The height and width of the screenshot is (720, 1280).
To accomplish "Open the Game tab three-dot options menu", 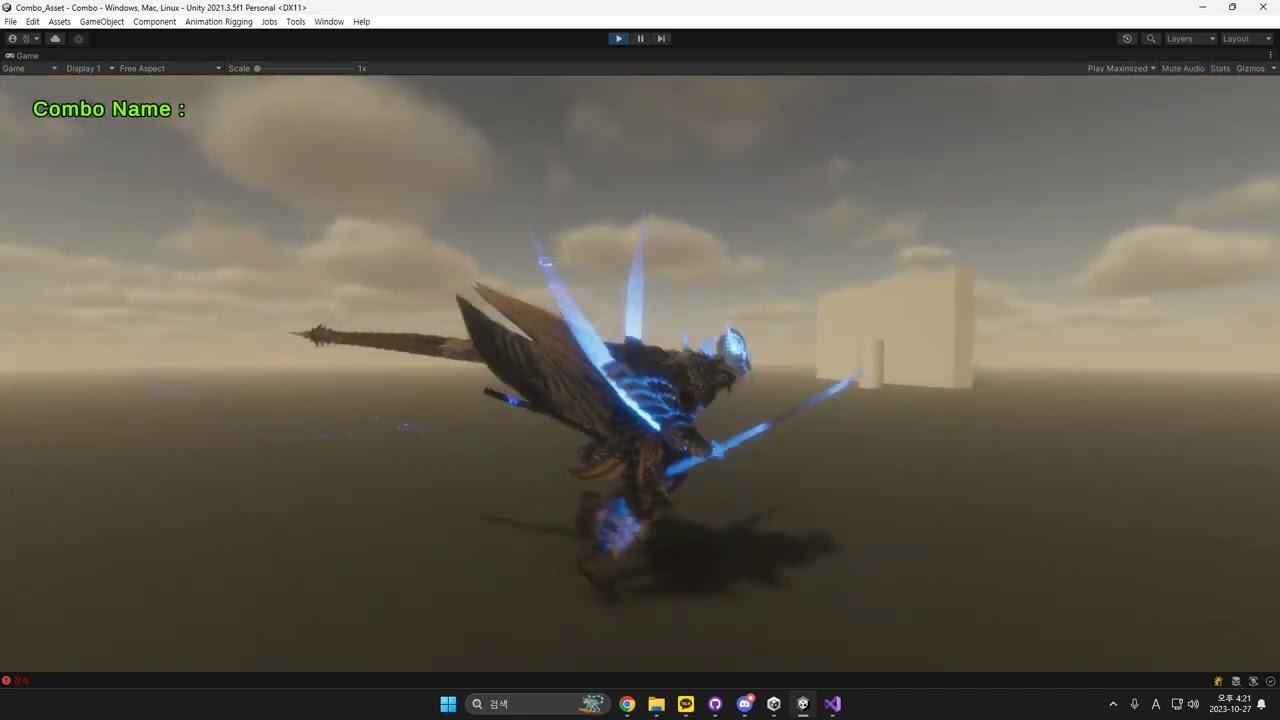I will 1271,56.
